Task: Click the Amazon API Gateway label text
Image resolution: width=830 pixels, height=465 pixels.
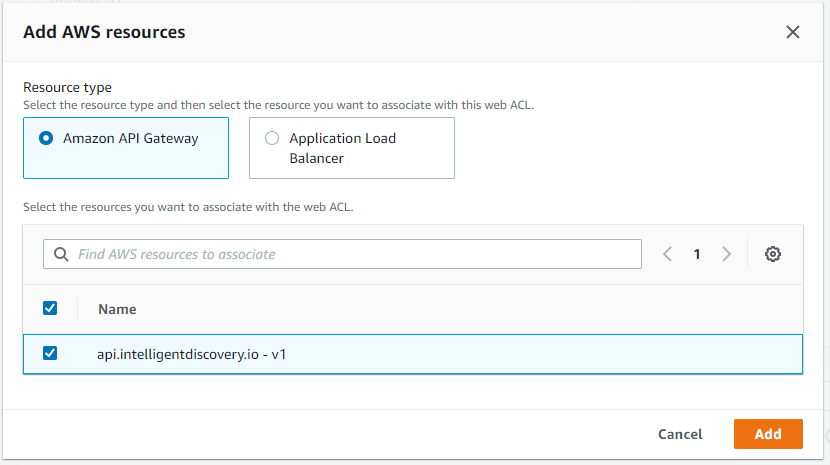Action: (131, 138)
